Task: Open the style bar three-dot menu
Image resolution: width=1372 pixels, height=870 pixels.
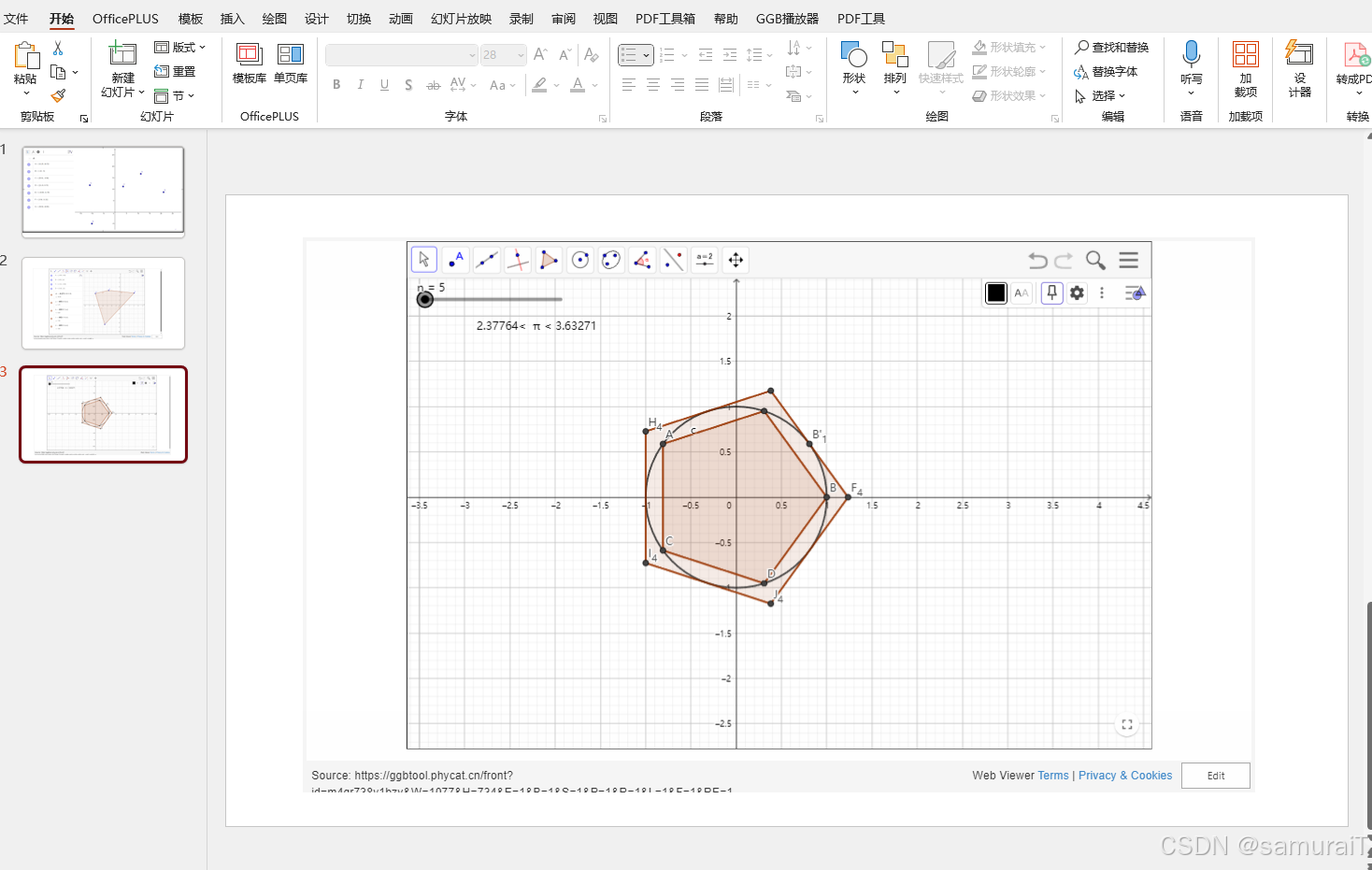Action: (x=1102, y=292)
